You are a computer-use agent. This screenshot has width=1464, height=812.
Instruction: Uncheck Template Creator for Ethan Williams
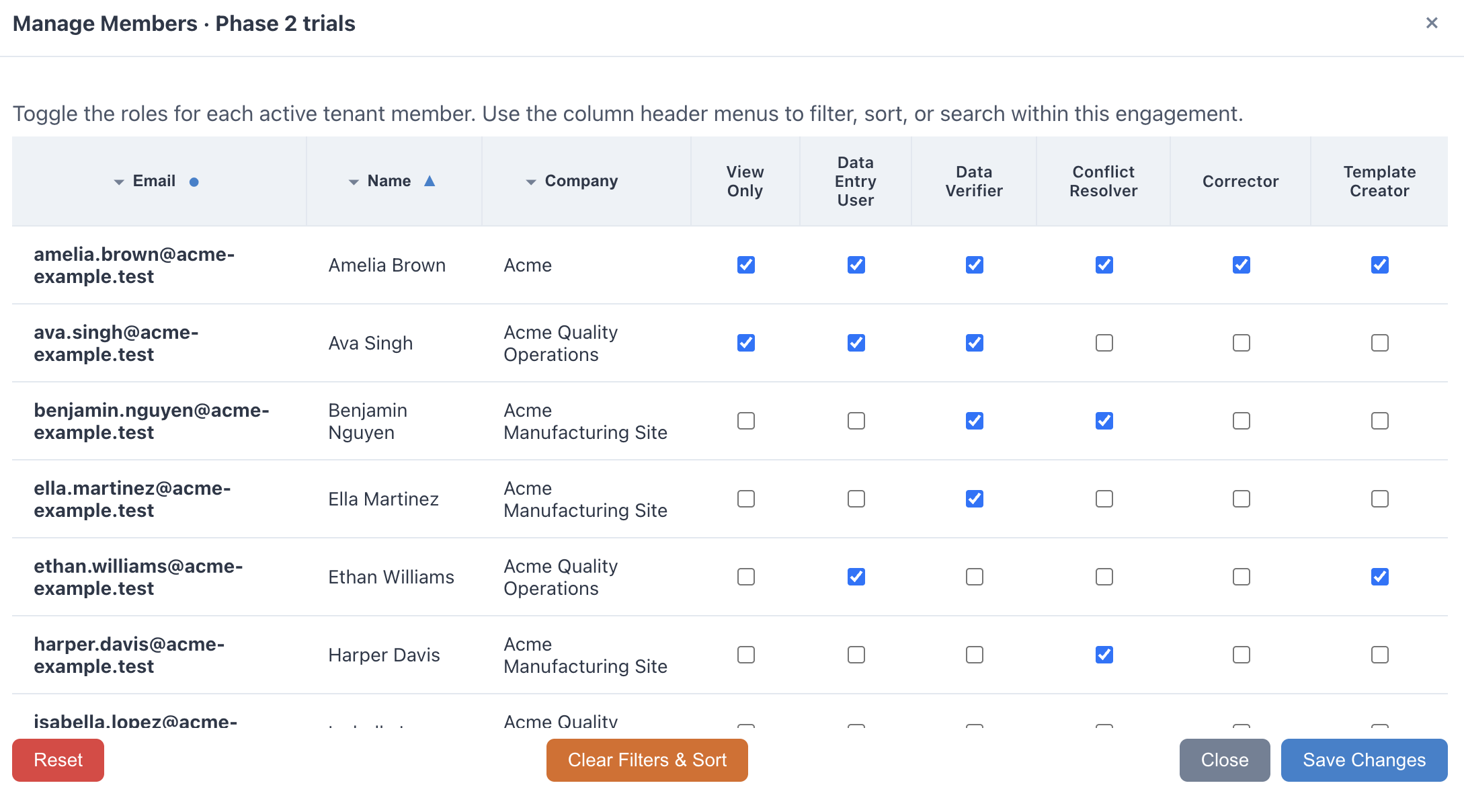click(1379, 577)
